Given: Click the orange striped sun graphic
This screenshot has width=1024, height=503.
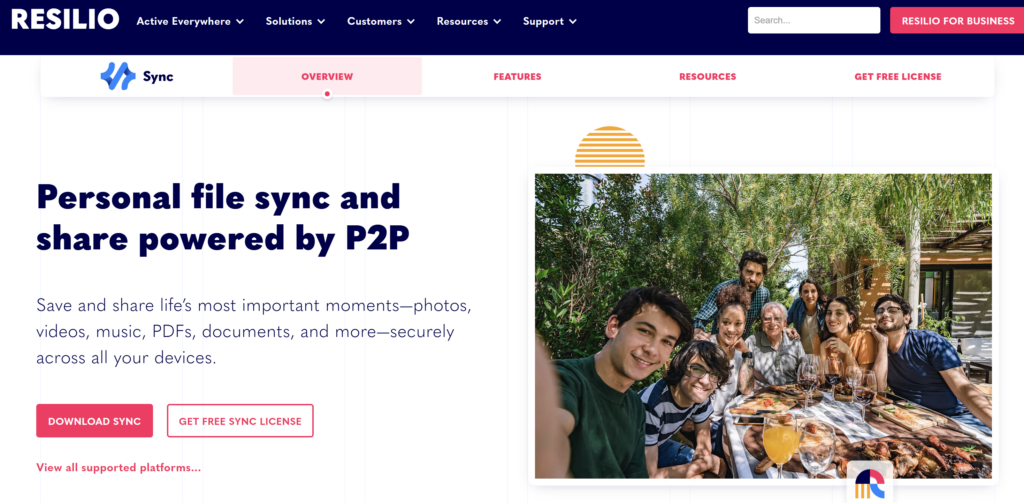Looking at the screenshot, I should tap(609, 146).
